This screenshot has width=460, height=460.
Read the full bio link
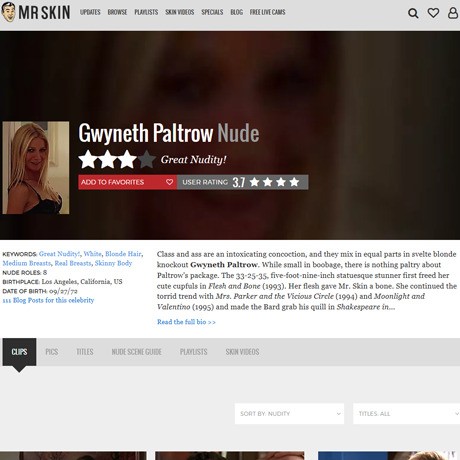pyautogui.click(x=186, y=322)
